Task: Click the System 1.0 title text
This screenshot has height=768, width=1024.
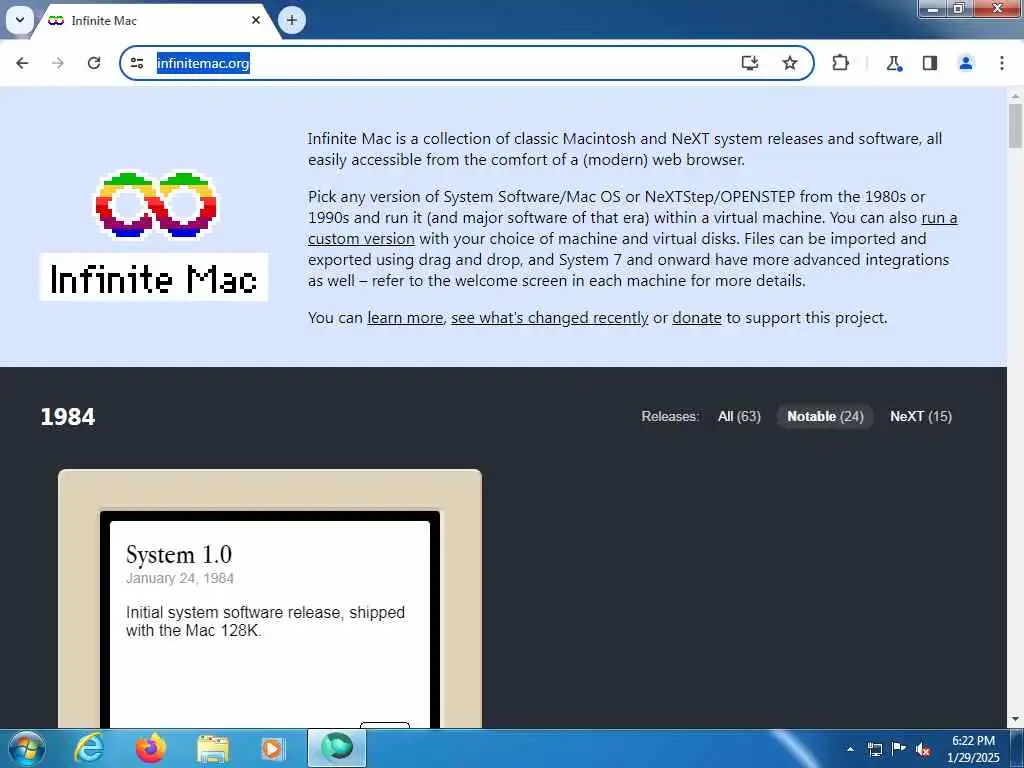Action: tap(179, 554)
